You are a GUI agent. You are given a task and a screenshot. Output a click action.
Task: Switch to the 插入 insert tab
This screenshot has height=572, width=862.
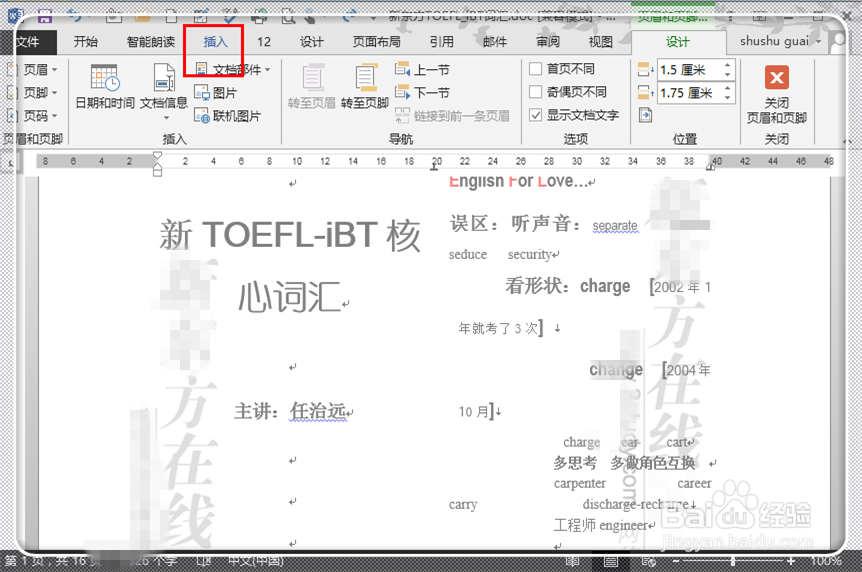pos(215,42)
